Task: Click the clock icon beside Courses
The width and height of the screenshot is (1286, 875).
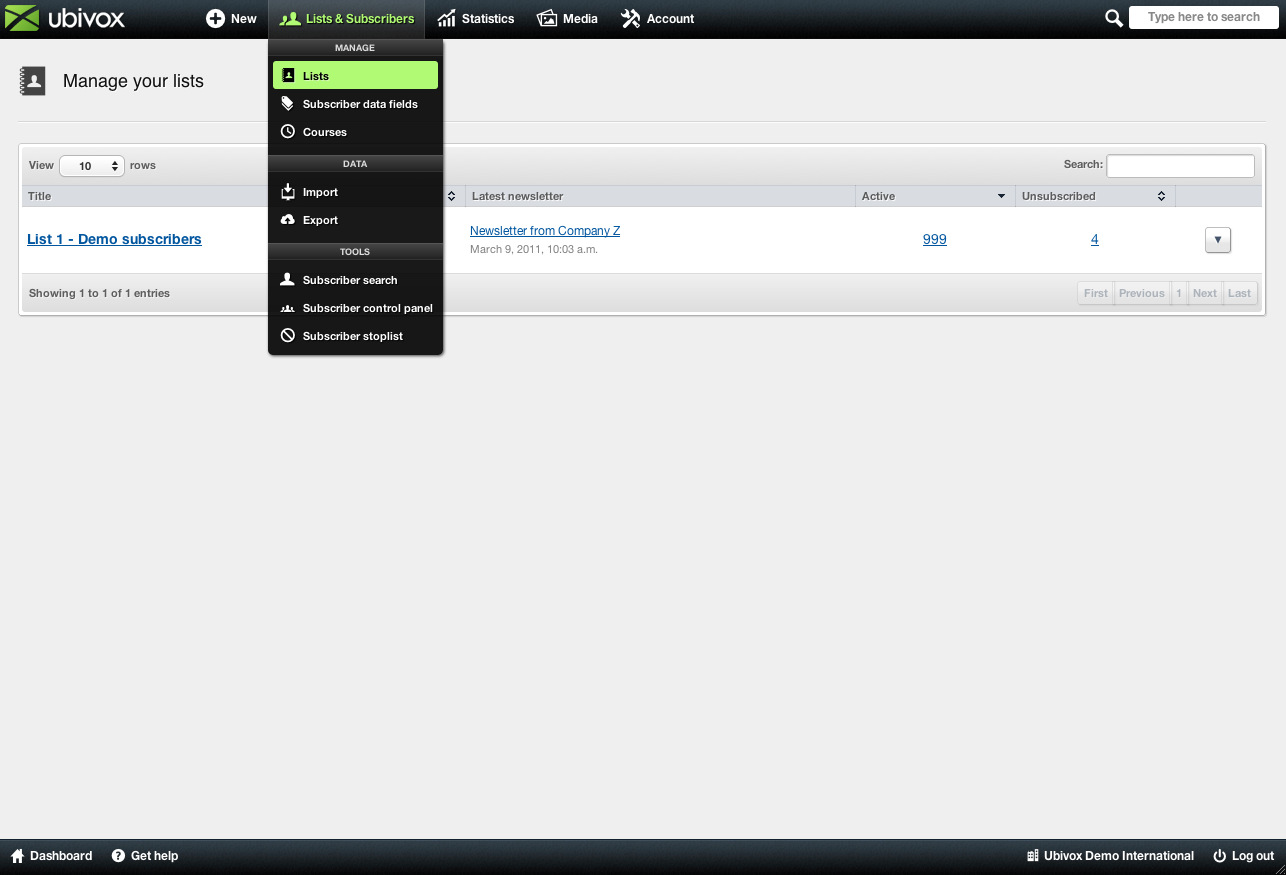Action: point(288,131)
